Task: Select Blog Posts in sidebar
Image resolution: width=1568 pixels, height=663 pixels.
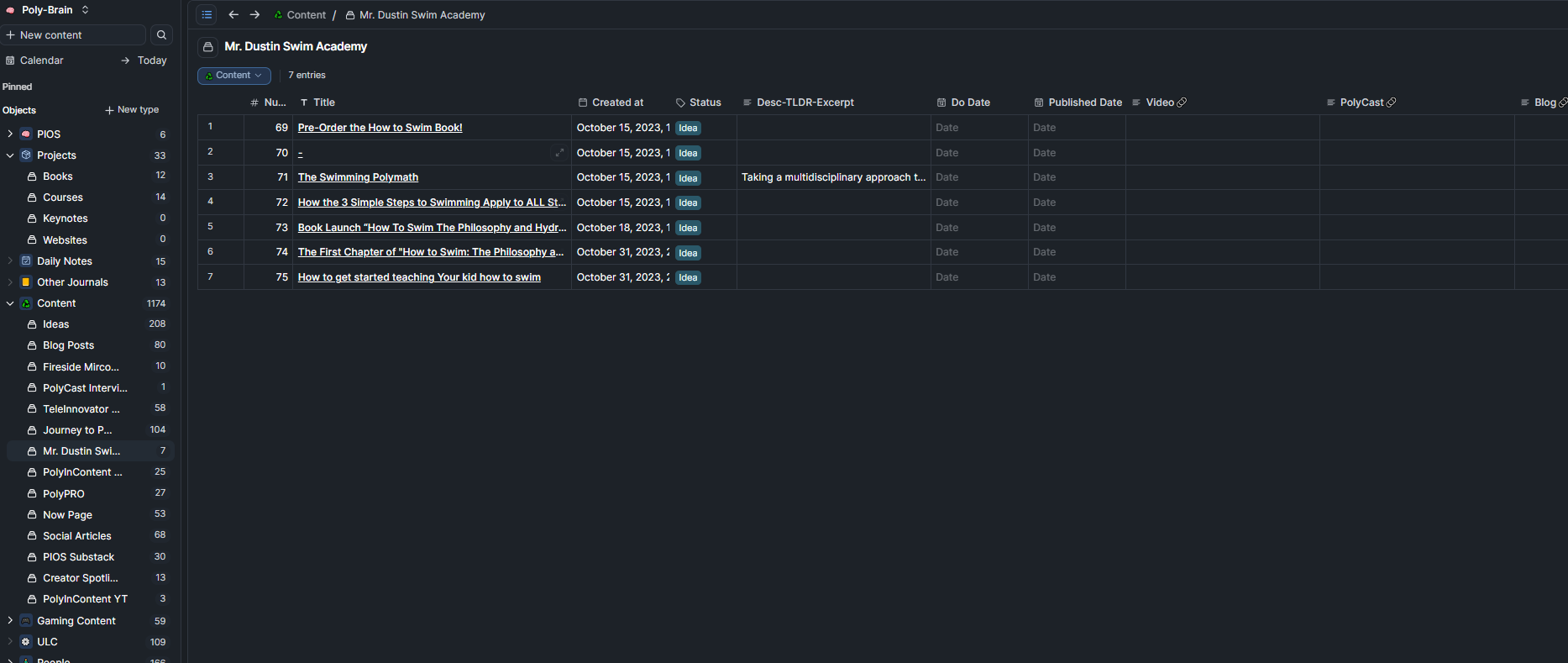Action: tap(68, 345)
